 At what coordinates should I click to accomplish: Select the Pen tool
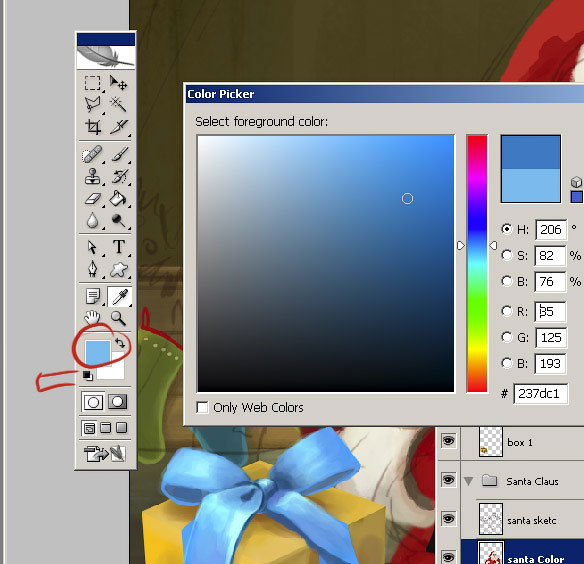click(x=92, y=269)
